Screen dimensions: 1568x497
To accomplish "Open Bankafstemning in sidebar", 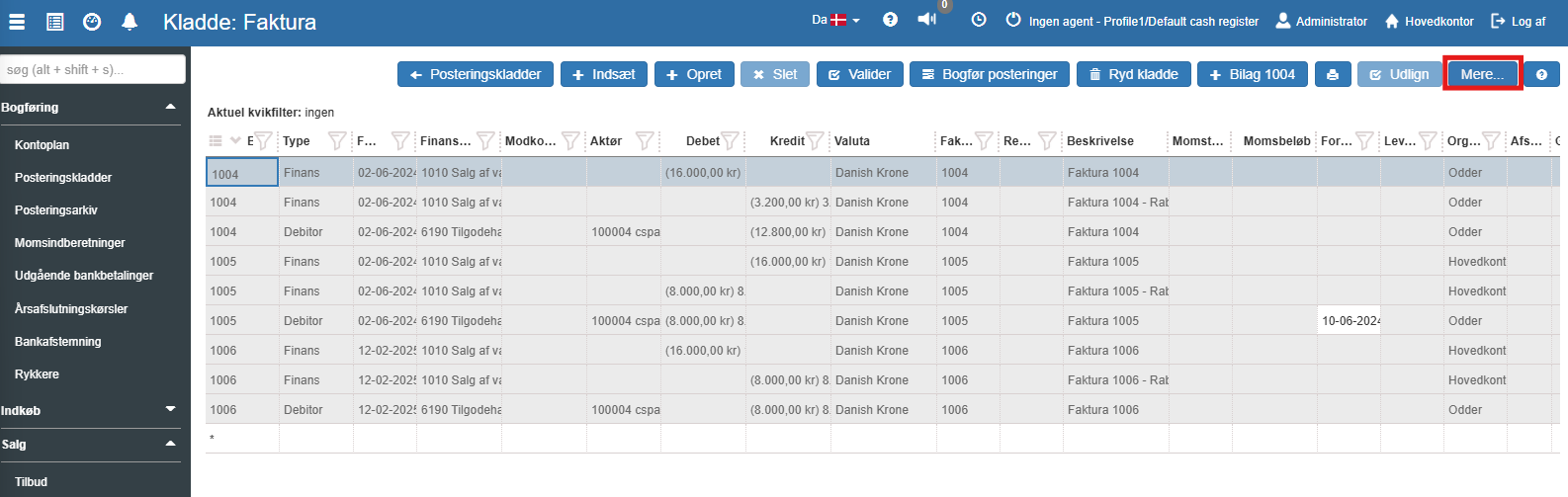I will pyautogui.click(x=58, y=342).
